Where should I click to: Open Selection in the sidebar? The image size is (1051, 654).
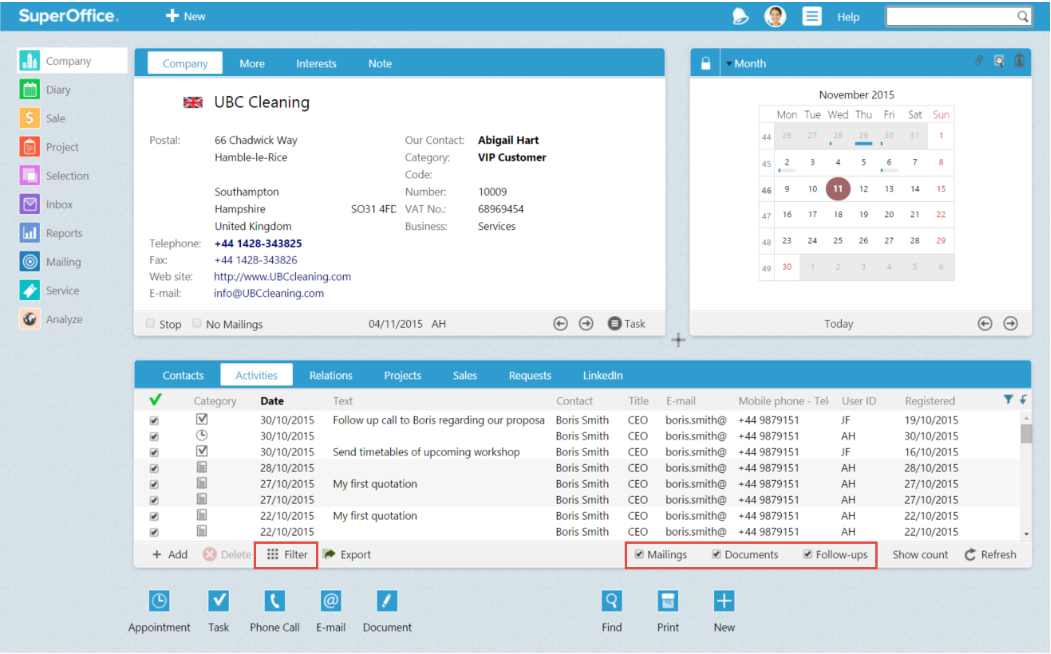[54, 176]
